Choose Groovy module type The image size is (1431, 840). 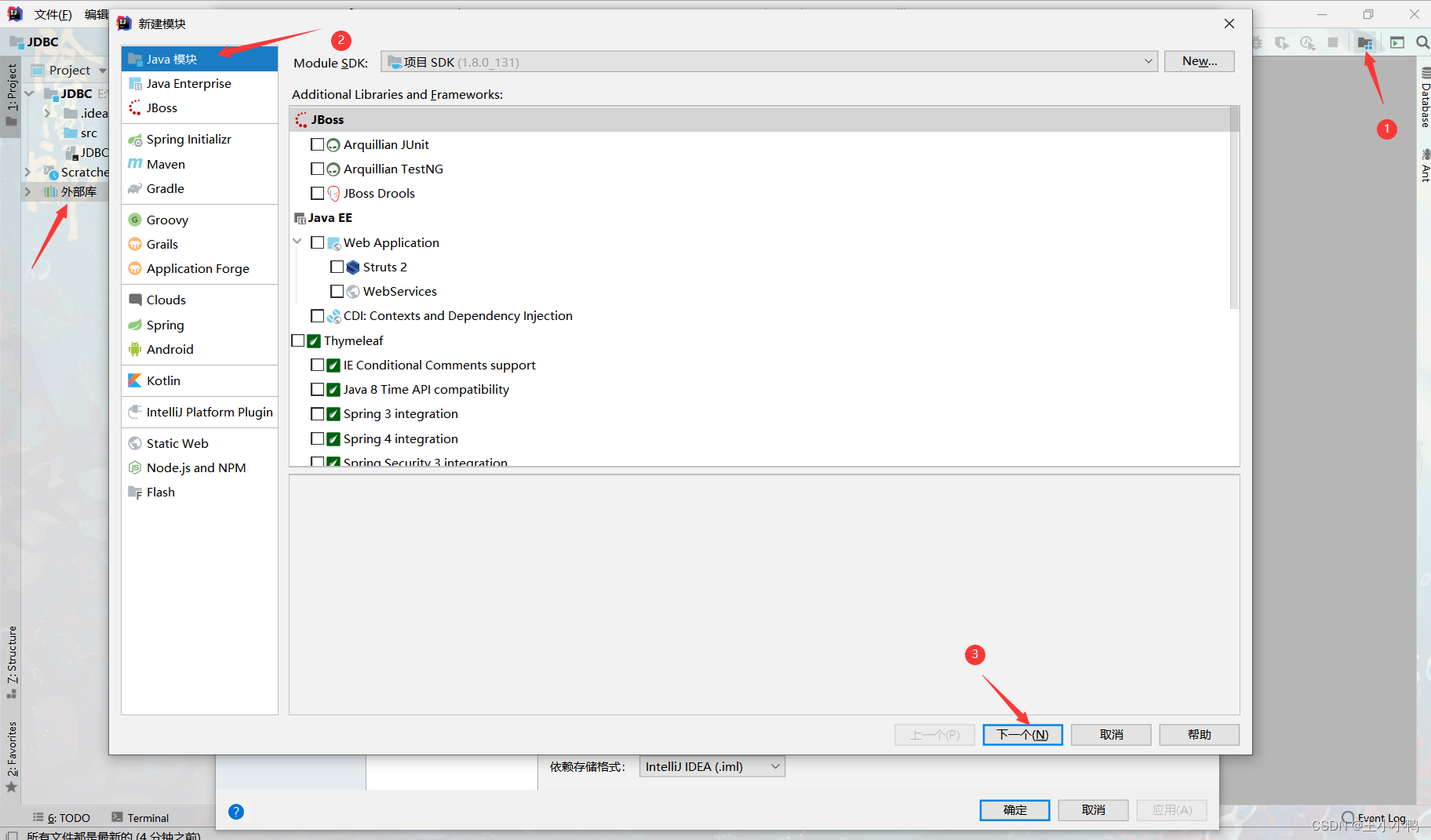(x=199, y=220)
